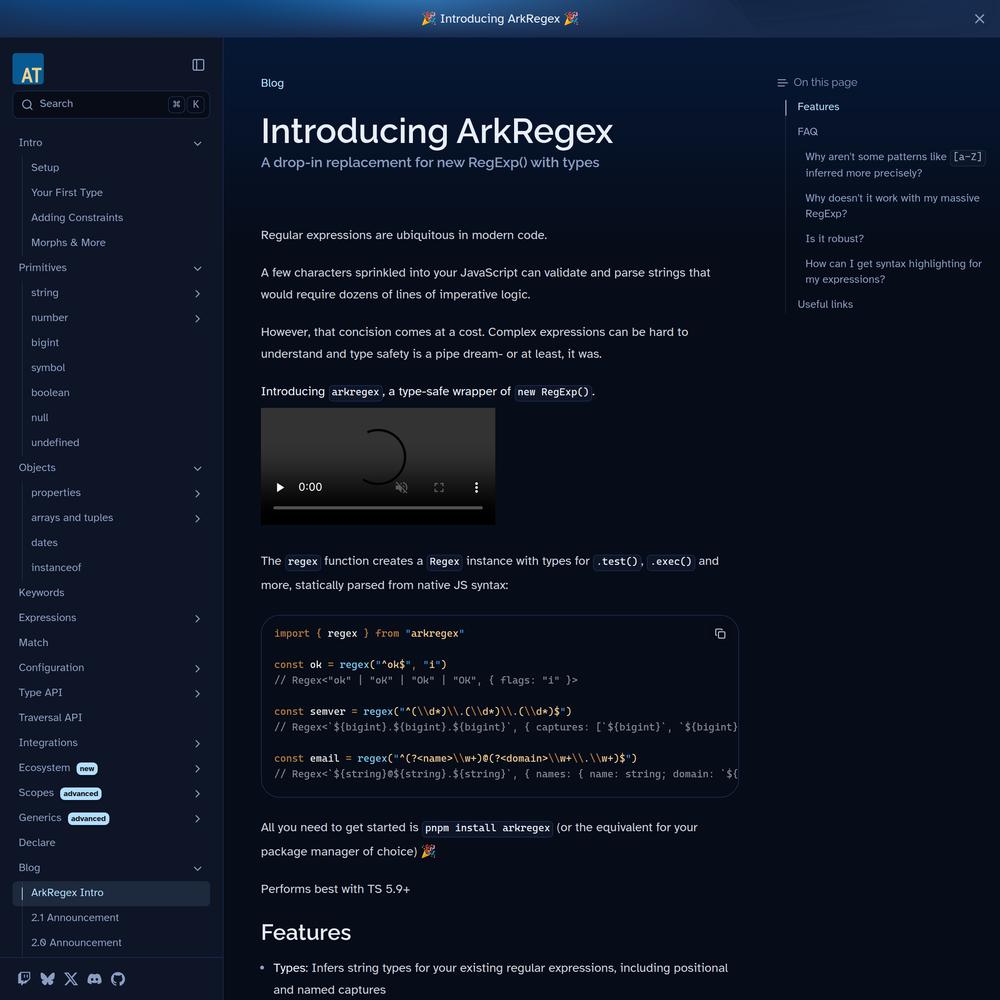Open the video's more options menu
The width and height of the screenshot is (1000, 1000).
476,488
